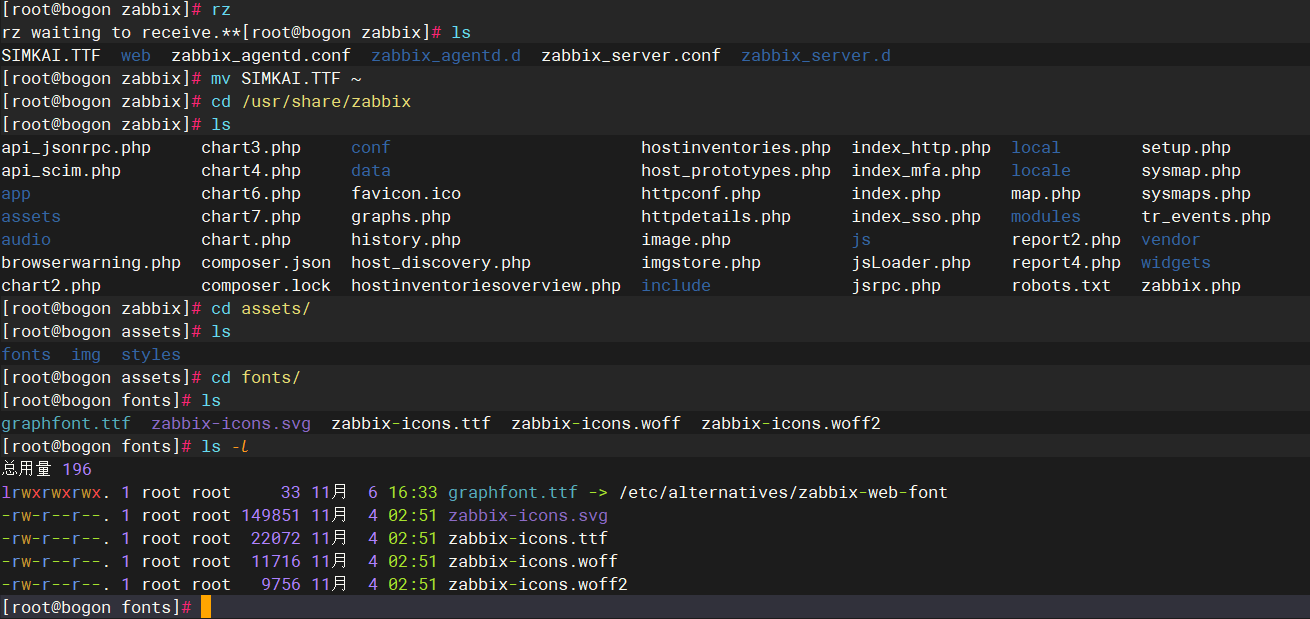Click the 'data' directory entry
Screen dimensions: 1310x619
371,170
